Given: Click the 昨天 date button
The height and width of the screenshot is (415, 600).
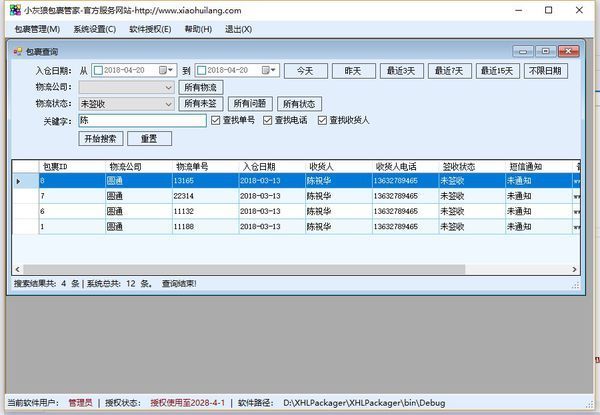Looking at the screenshot, I should click(x=354, y=71).
